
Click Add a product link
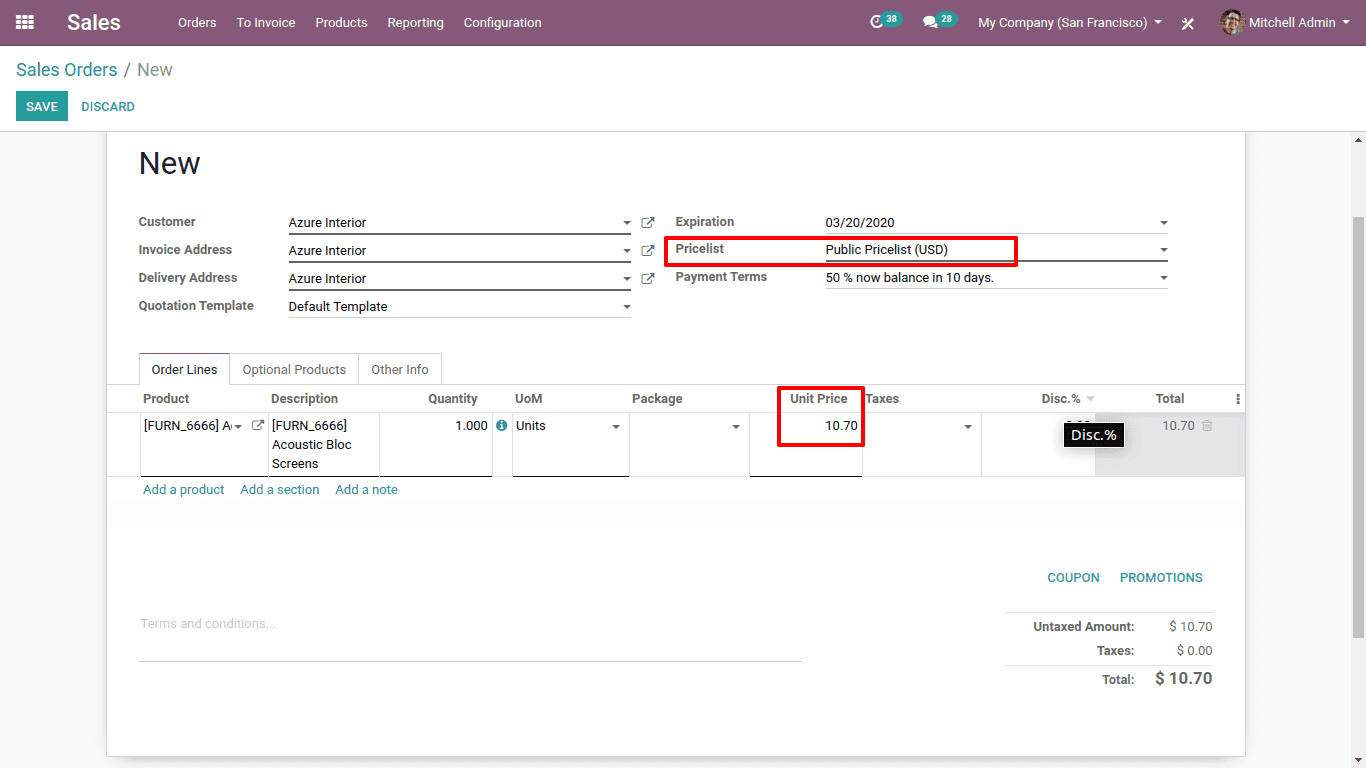pyautogui.click(x=184, y=490)
